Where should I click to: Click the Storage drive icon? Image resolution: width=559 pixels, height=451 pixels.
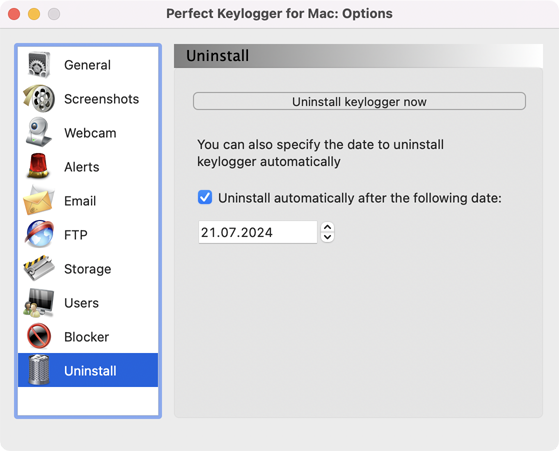point(39,268)
